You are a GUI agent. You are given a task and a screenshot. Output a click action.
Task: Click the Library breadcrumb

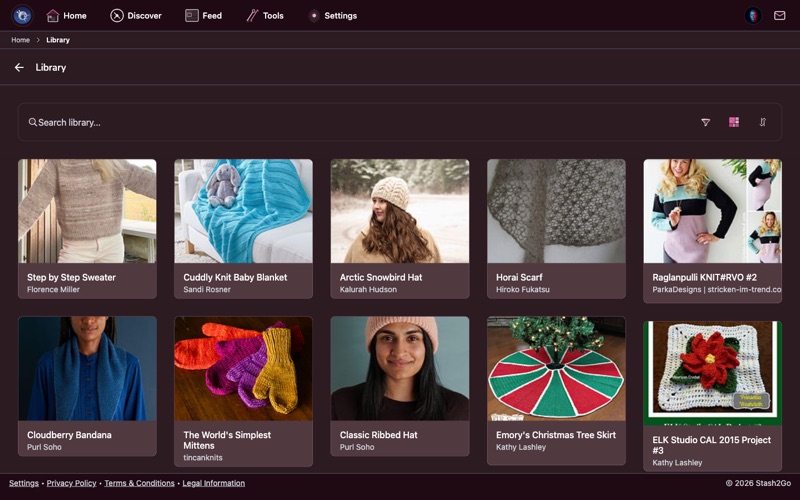58,40
